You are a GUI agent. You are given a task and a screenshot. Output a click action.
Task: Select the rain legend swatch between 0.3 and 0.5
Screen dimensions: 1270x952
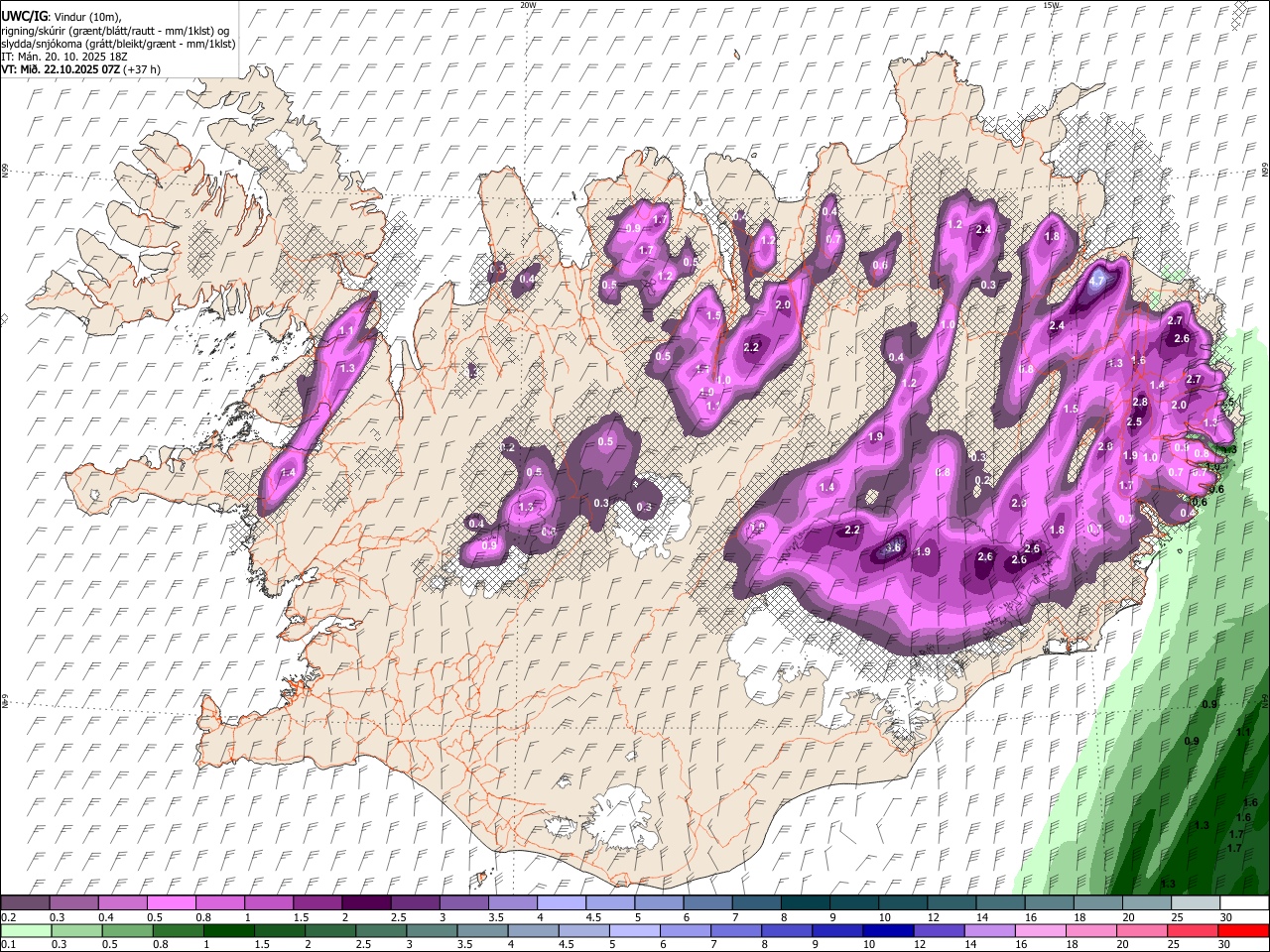tap(76, 931)
